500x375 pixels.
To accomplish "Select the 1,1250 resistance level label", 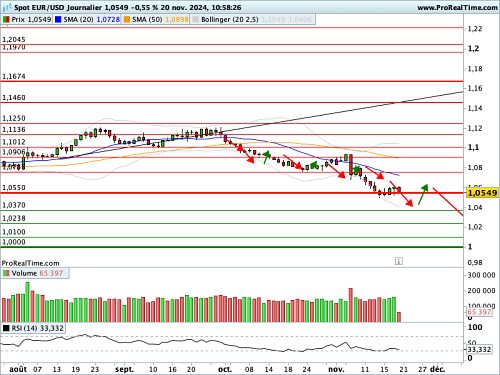I will coord(14,118).
